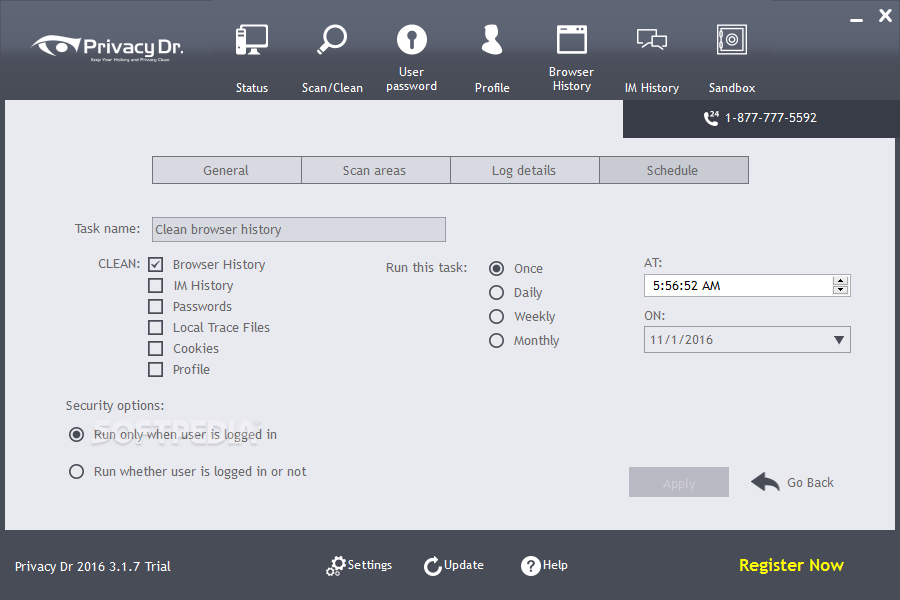Viewport: 900px width, 600px height.
Task: Click the Update refresh icon
Action: [433, 566]
